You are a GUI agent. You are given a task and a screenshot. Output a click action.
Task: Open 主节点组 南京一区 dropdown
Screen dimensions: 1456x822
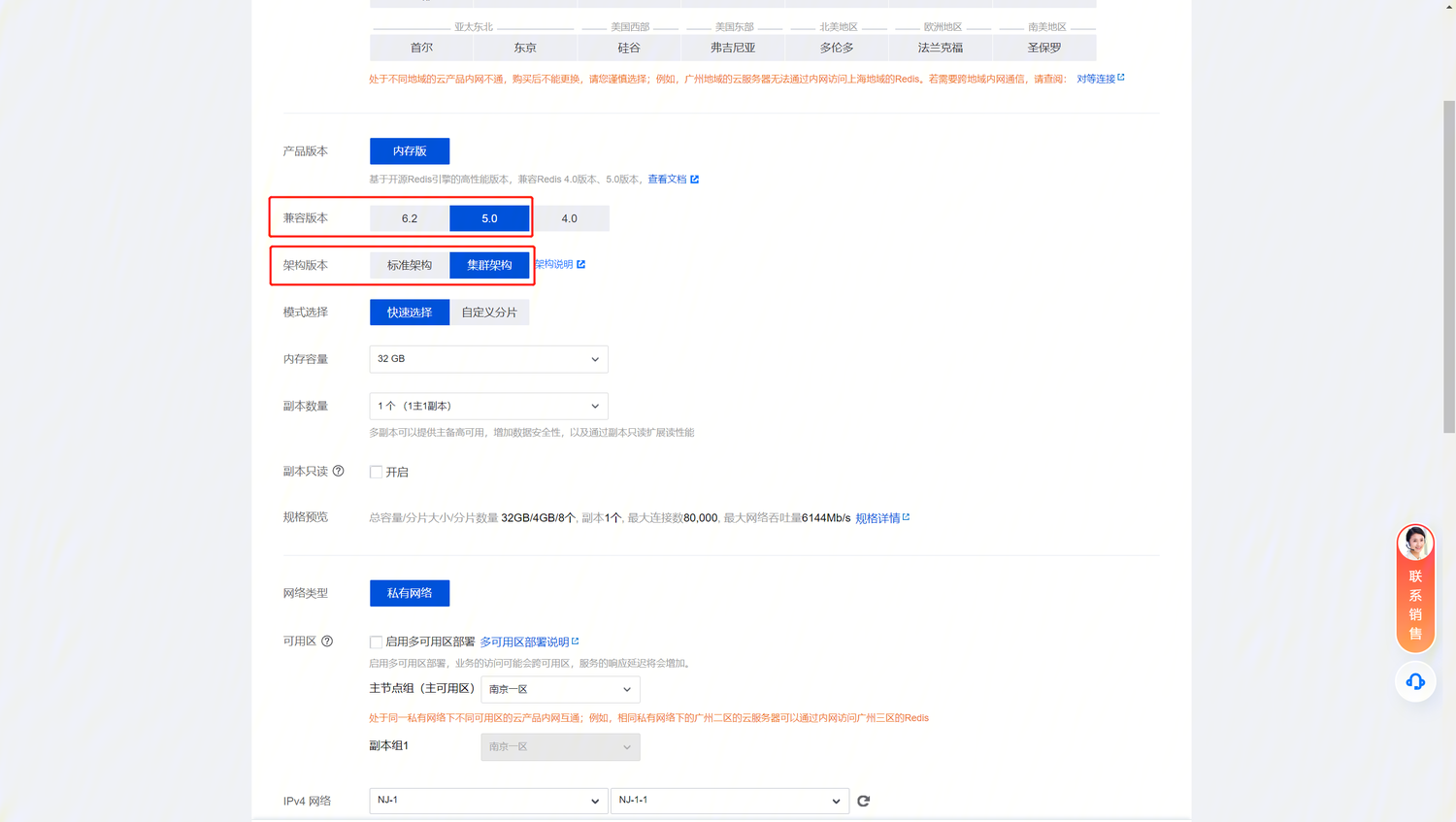560,689
